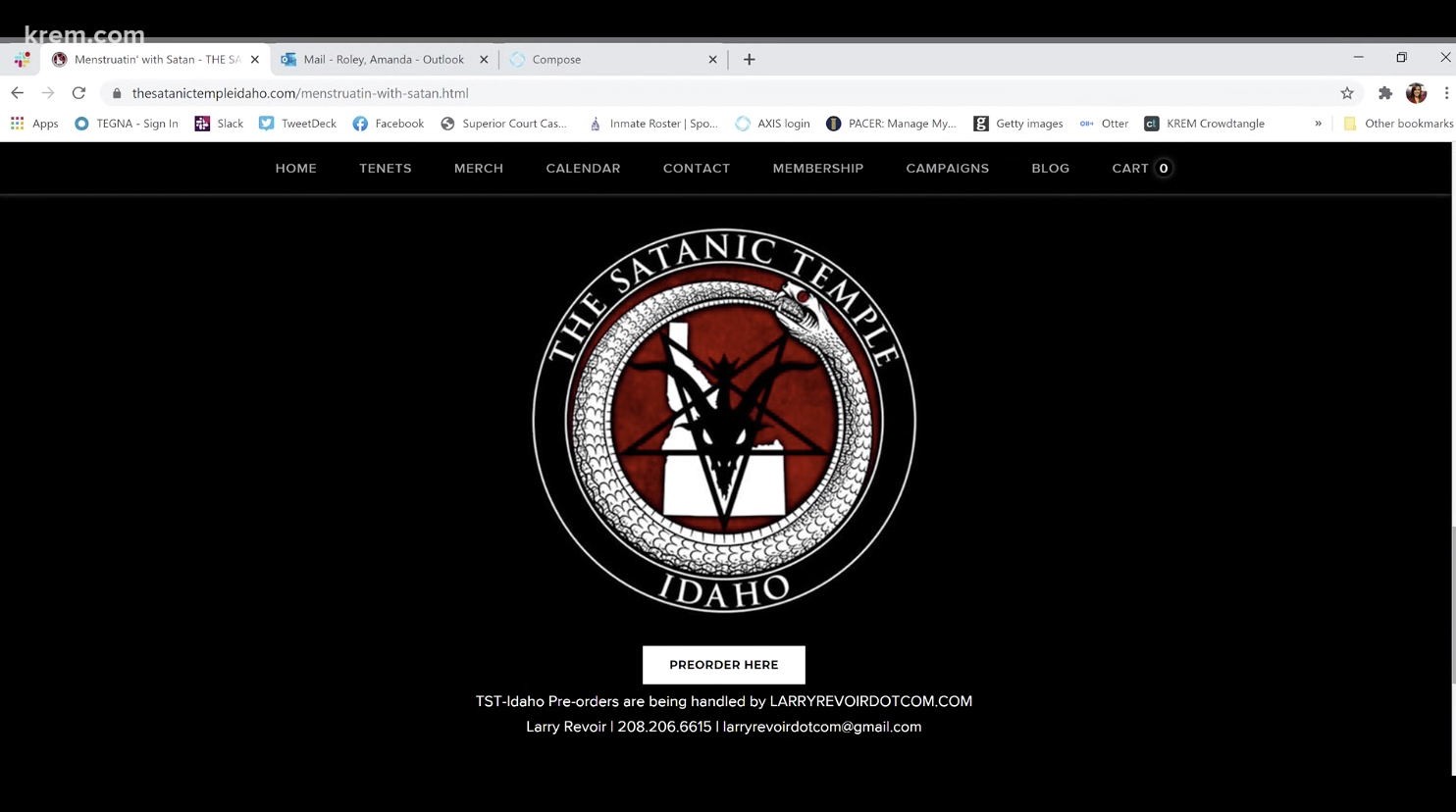Click the PREORDER HERE button

point(724,665)
